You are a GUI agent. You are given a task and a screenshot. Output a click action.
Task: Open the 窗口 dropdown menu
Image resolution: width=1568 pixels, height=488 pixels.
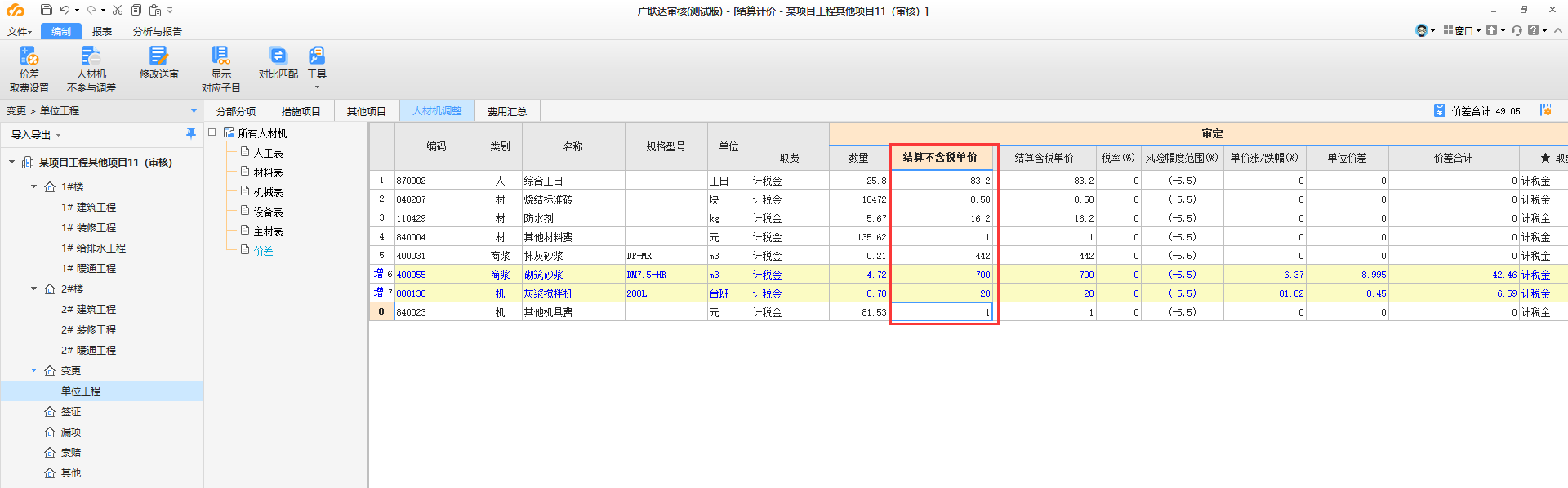pyautogui.click(x=1462, y=30)
